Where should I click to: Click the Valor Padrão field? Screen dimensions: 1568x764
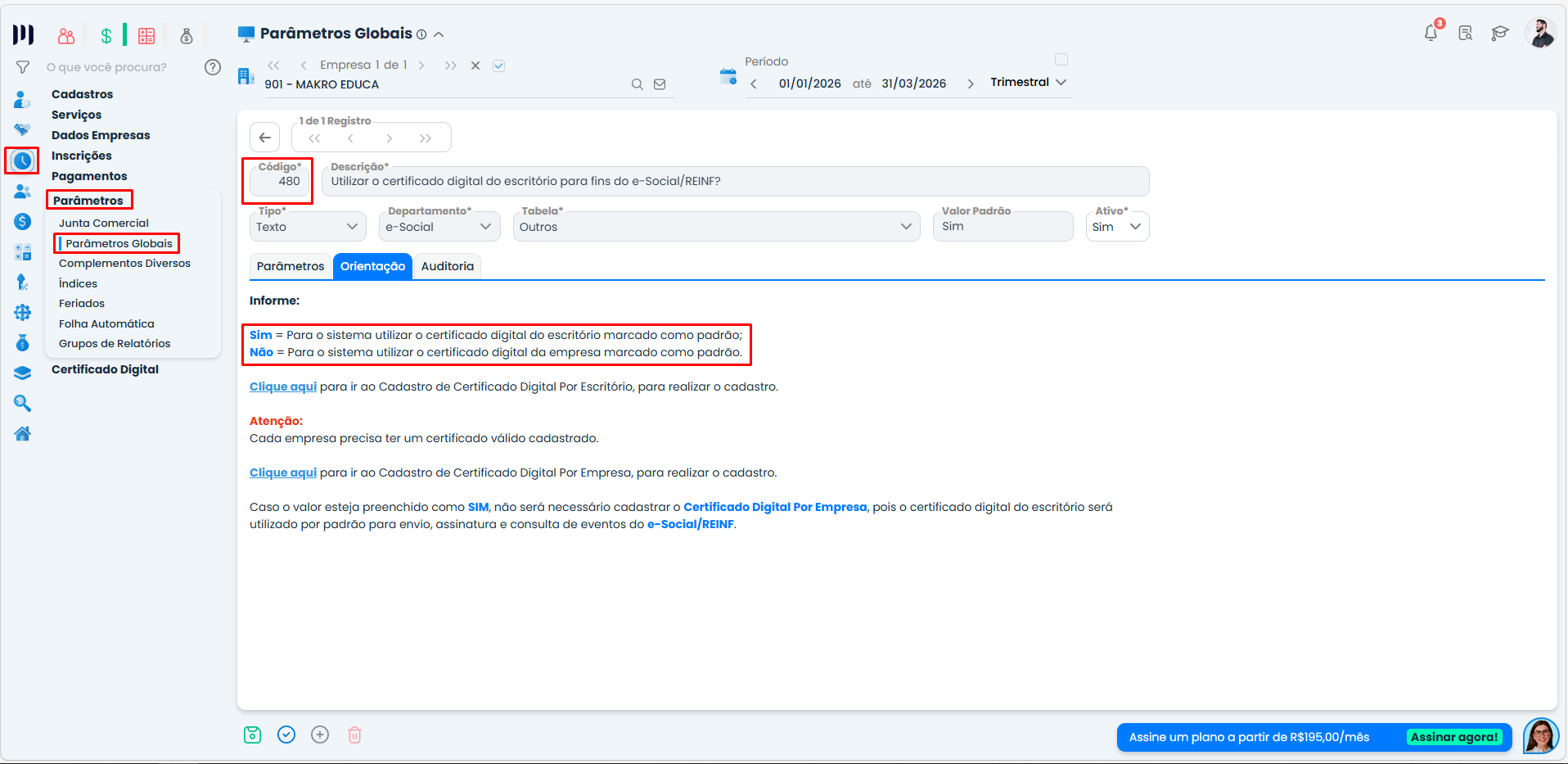tap(1003, 227)
